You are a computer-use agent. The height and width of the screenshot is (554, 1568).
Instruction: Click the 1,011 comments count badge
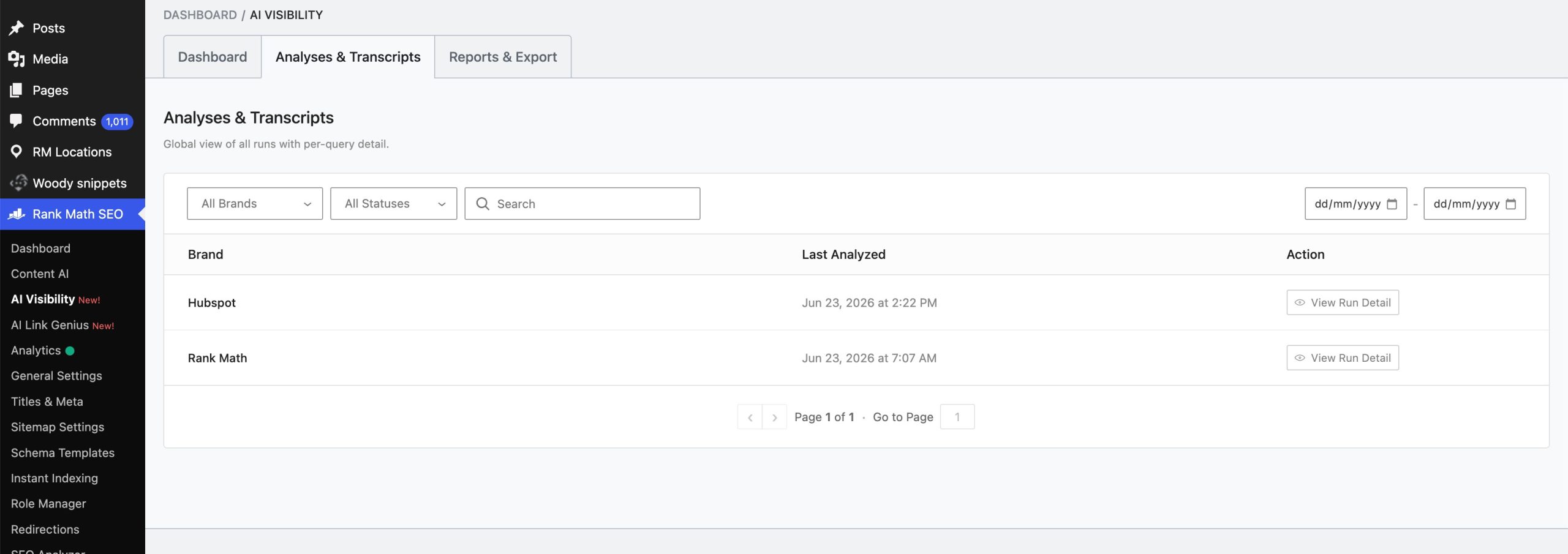tap(117, 122)
